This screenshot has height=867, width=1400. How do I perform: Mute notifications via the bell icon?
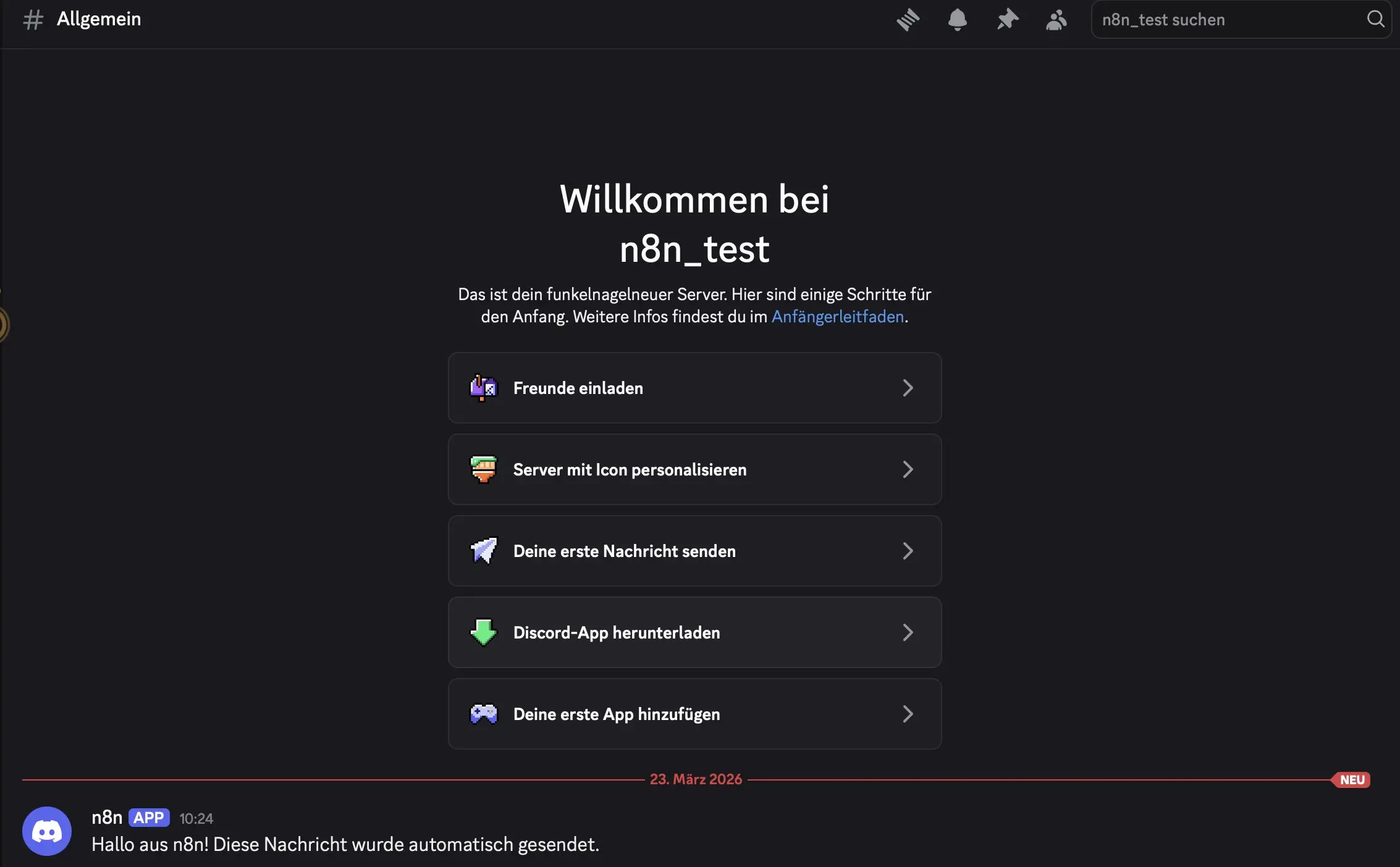pyautogui.click(x=957, y=19)
